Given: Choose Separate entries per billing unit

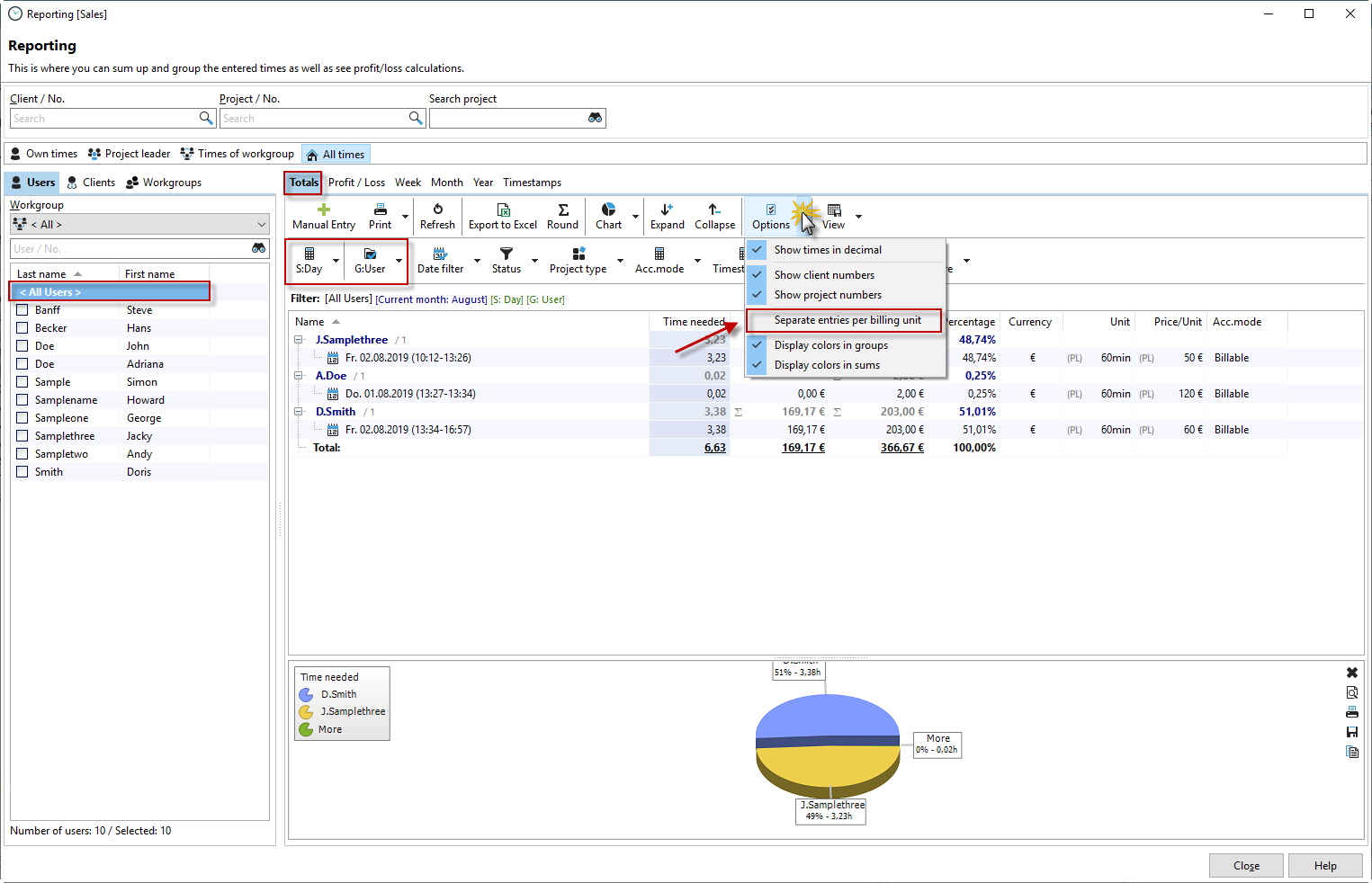Looking at the screenshot, I should click(x=847, y=320).
